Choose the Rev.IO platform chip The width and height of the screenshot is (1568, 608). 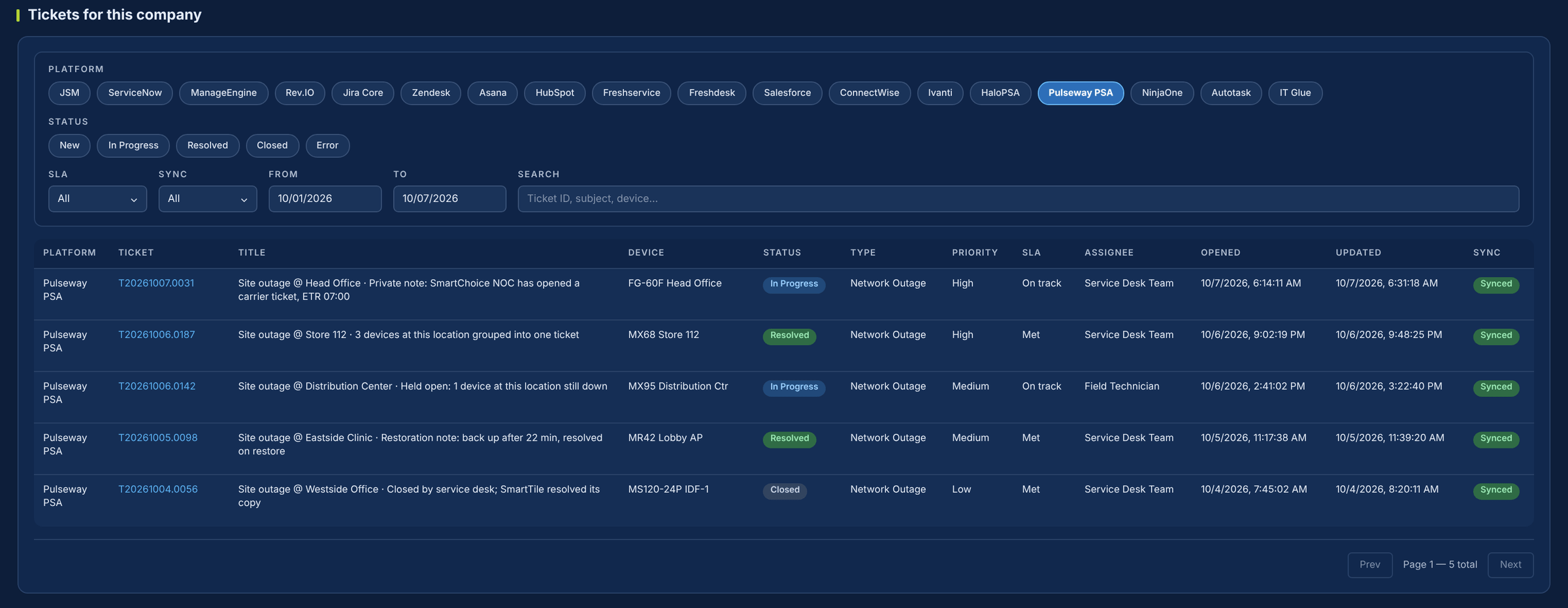coord(300,93)
